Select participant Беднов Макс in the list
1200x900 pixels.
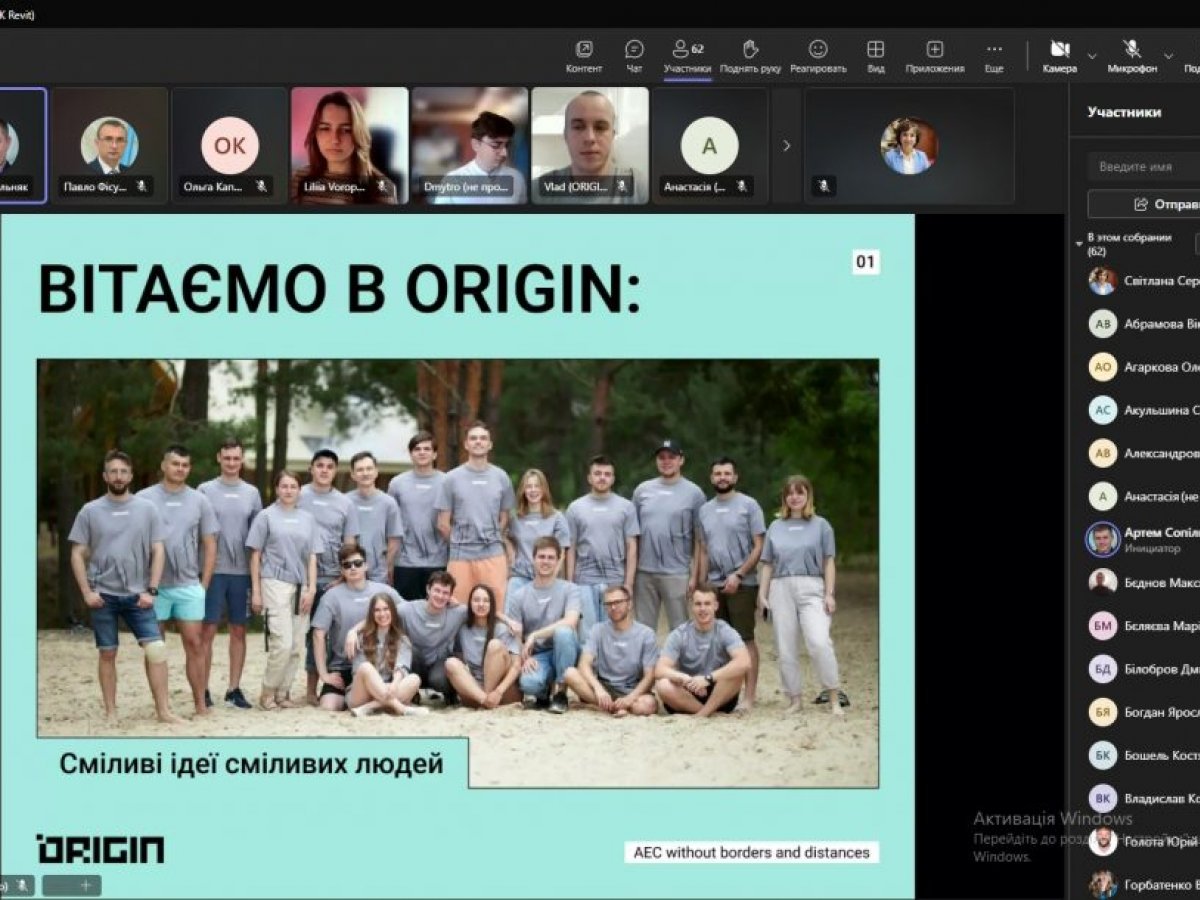click(x=1143, y=582)
